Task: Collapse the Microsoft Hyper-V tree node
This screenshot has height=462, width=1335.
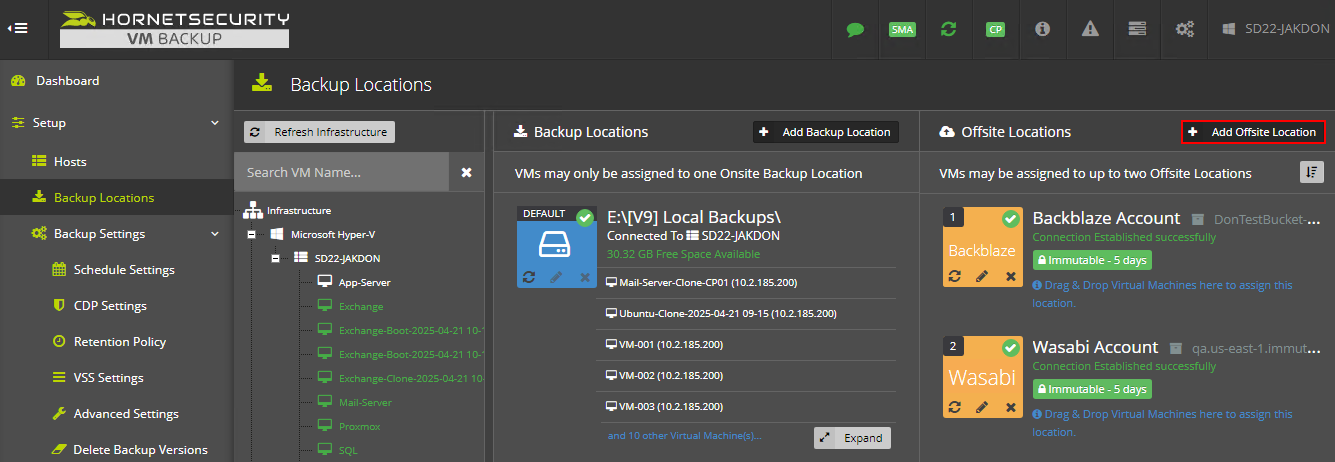Action: coord(251,234)
